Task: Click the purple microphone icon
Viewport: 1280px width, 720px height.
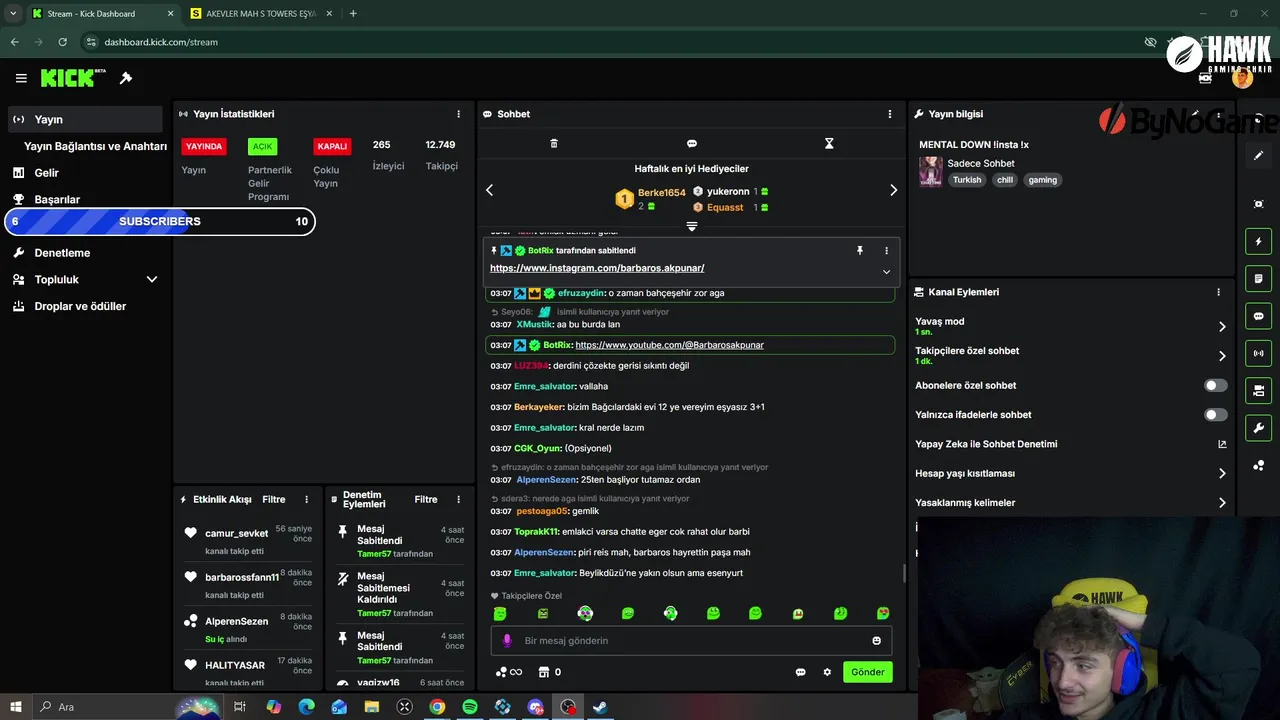Action: [507, 640]
